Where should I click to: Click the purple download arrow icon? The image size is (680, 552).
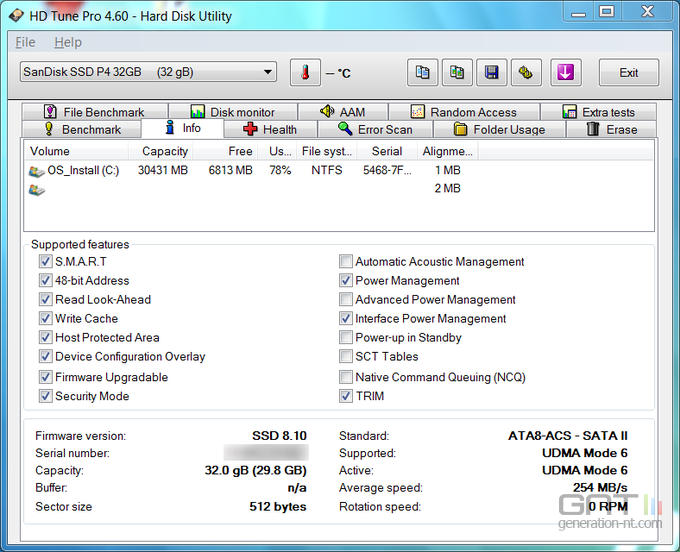tap(566, 72)
